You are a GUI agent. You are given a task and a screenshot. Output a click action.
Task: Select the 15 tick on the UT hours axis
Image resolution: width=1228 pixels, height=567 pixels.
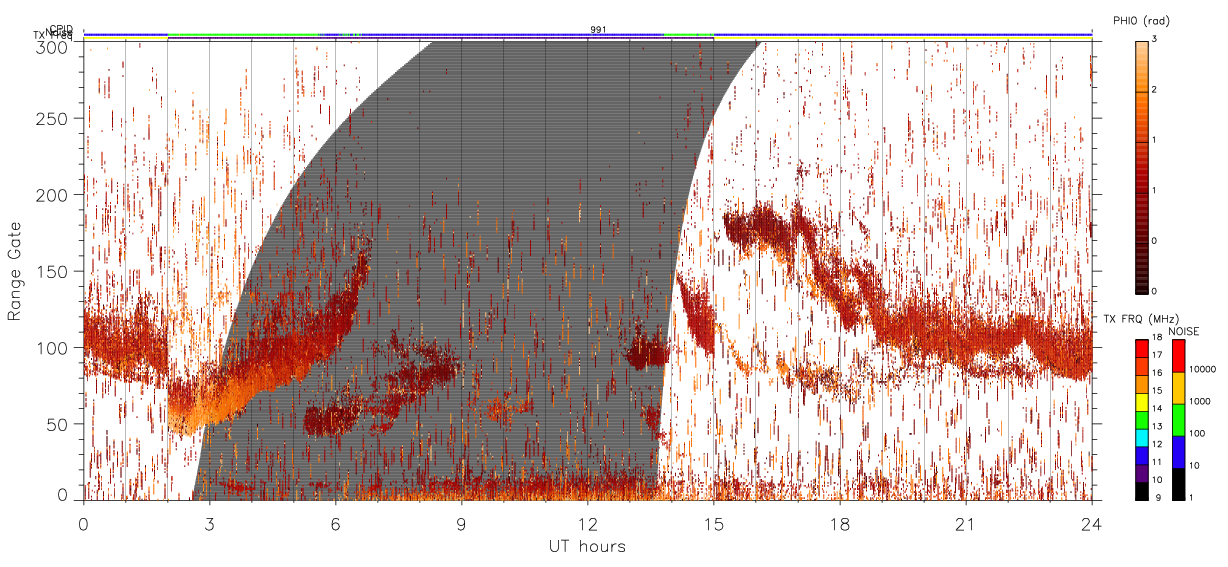[714, 523]
